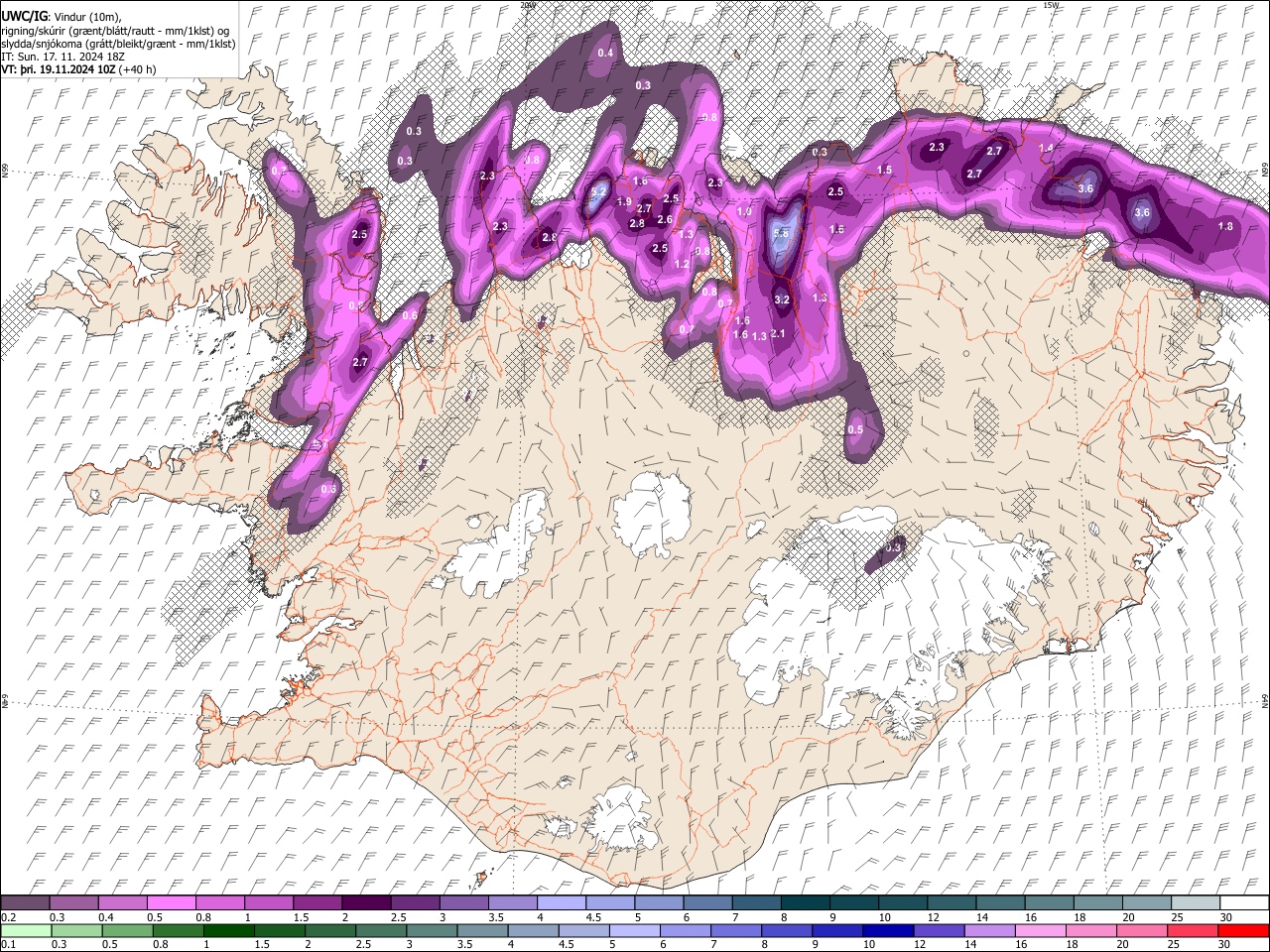Screen dimensions: 1270x952
Task: Click the grey-purple legend swatch between 0.2 and 0.3
Action: [x=25, y=903]
